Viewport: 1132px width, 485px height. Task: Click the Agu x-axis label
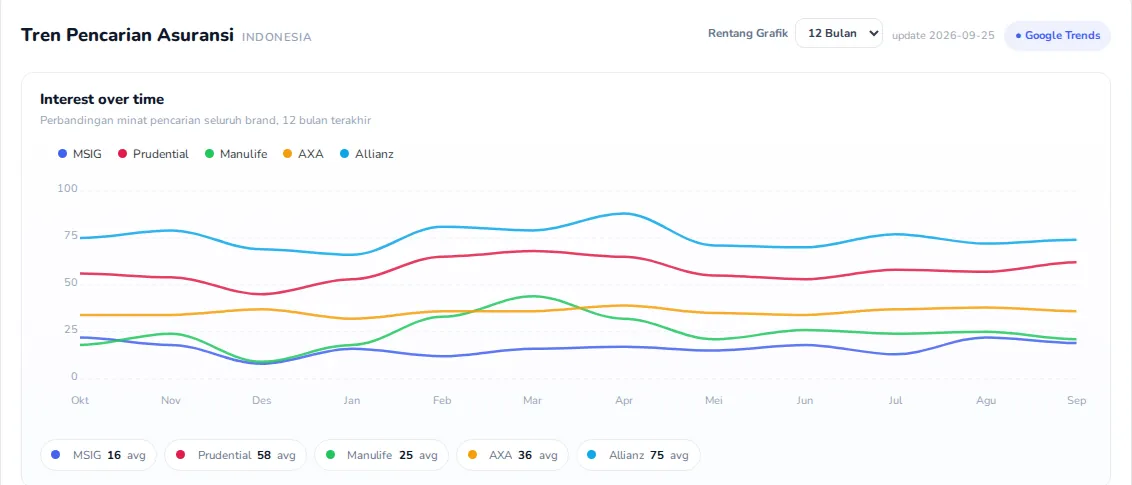(986, 401)
